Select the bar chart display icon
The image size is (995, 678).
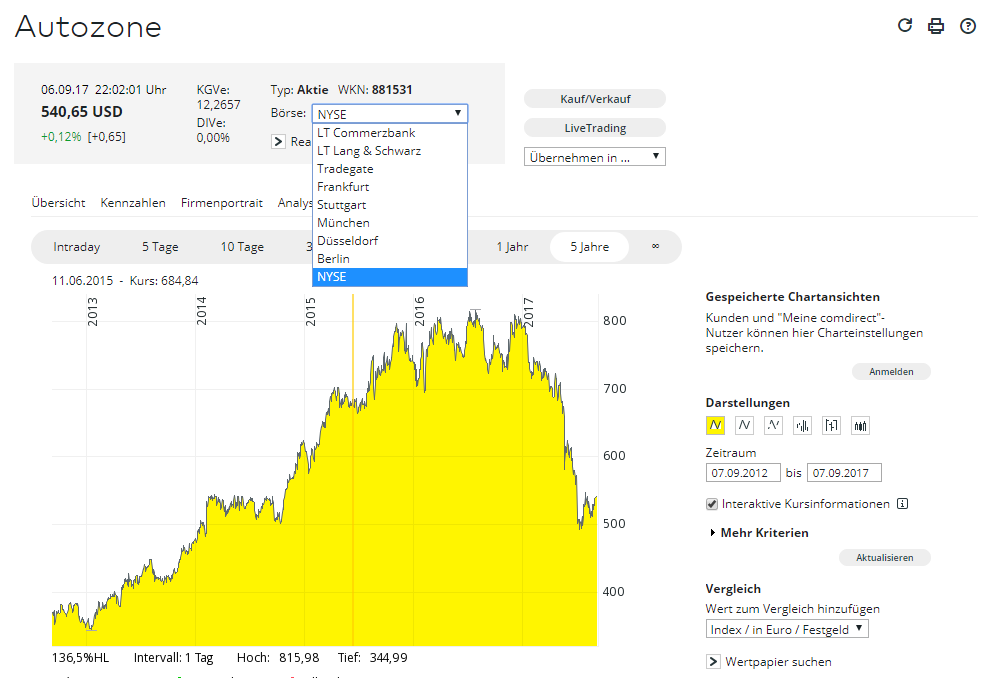point(802,426)
